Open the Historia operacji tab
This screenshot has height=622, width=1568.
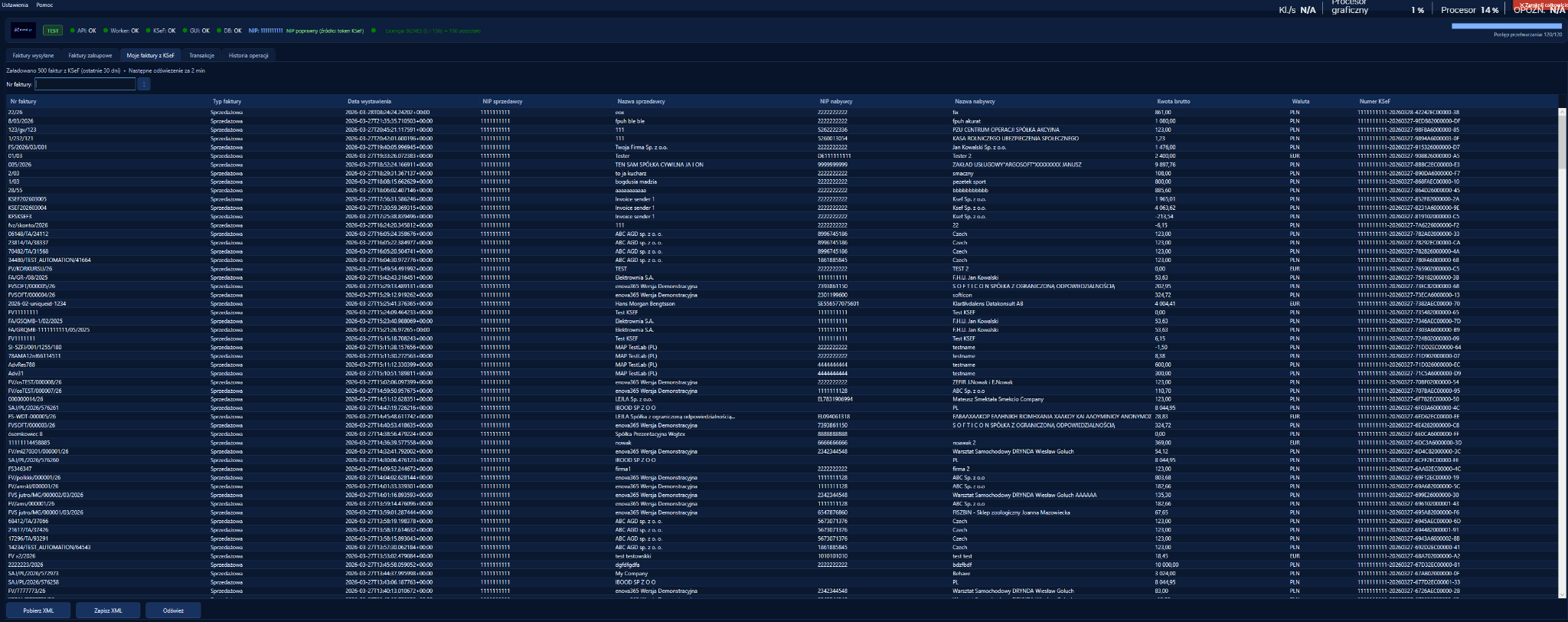tap(248, 55)
